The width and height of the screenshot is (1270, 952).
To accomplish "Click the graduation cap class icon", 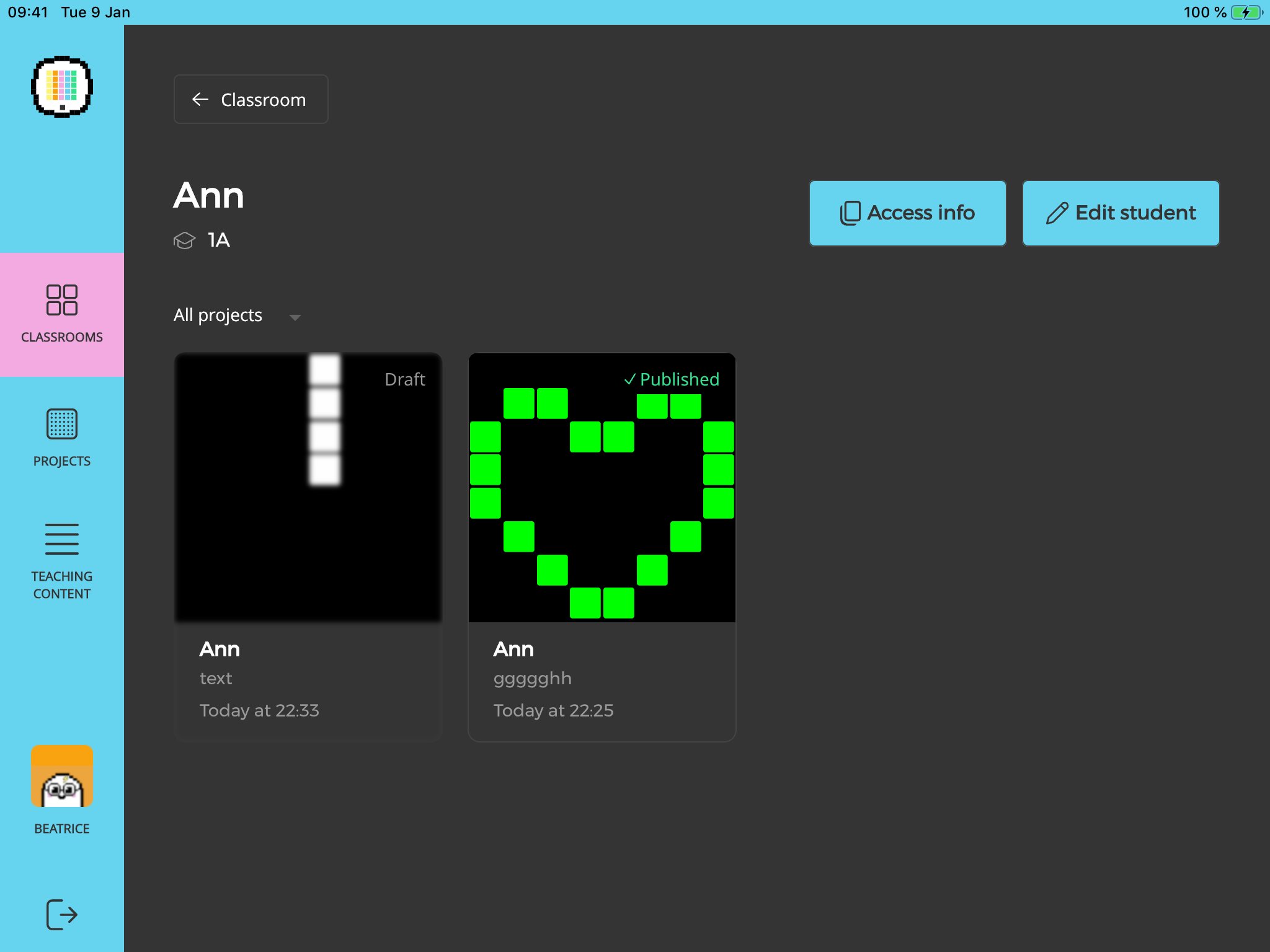I will click(184, 240).
